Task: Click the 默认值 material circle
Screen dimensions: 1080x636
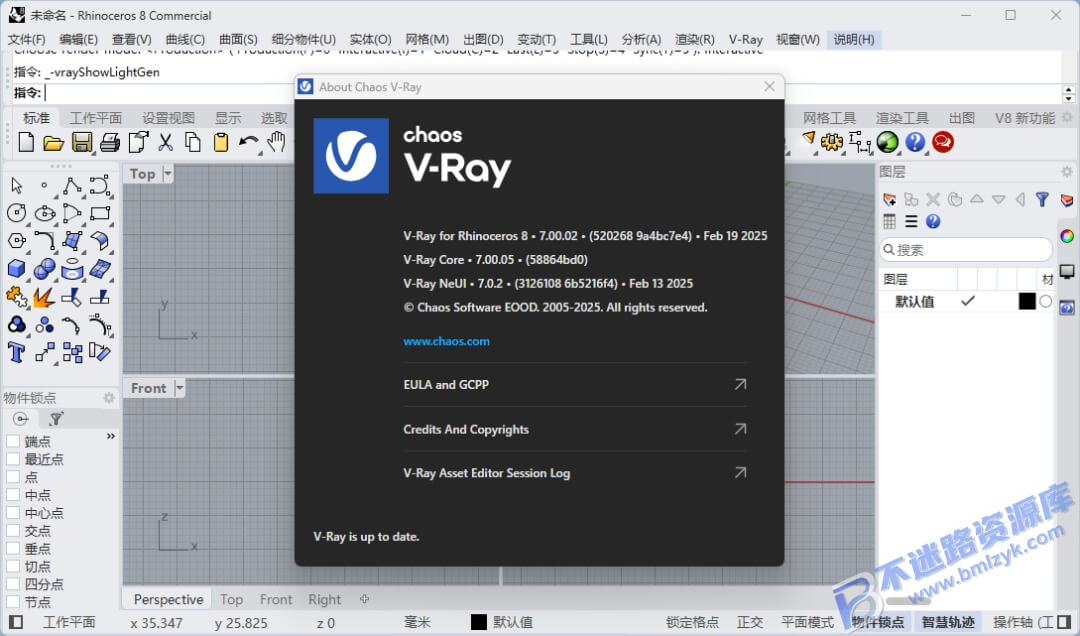Action: (1046, 301)
